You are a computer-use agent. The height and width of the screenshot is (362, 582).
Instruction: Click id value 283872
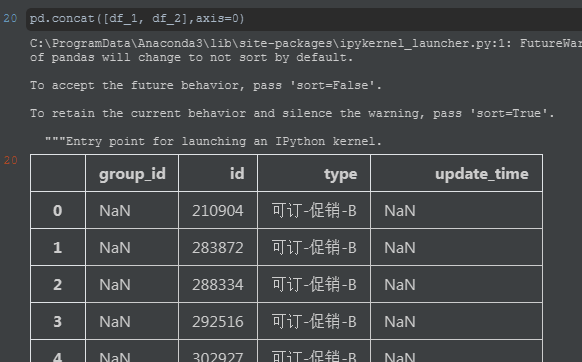(x=218, y=247)
